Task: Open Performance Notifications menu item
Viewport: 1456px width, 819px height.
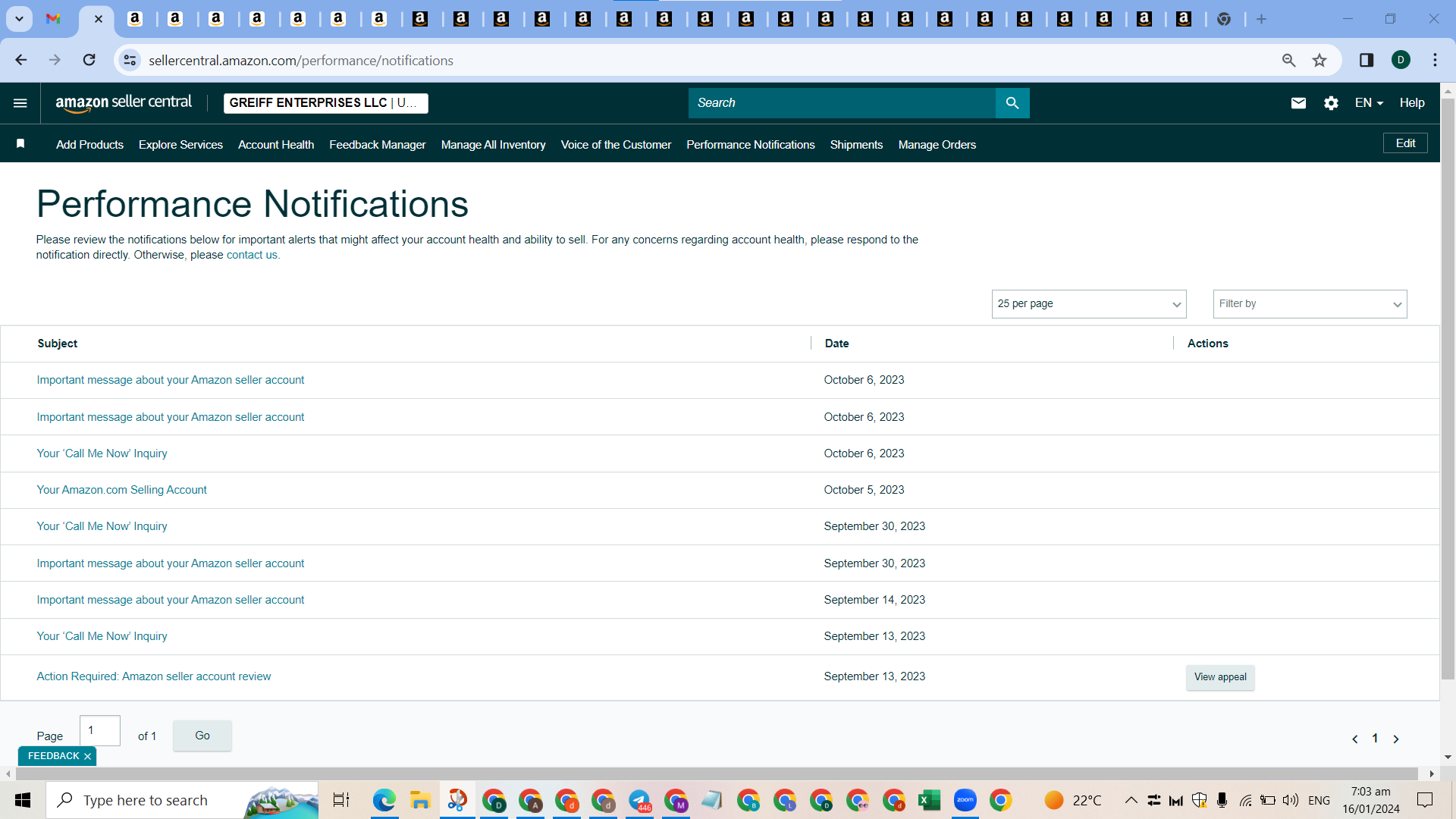Action: pos(751,145)
